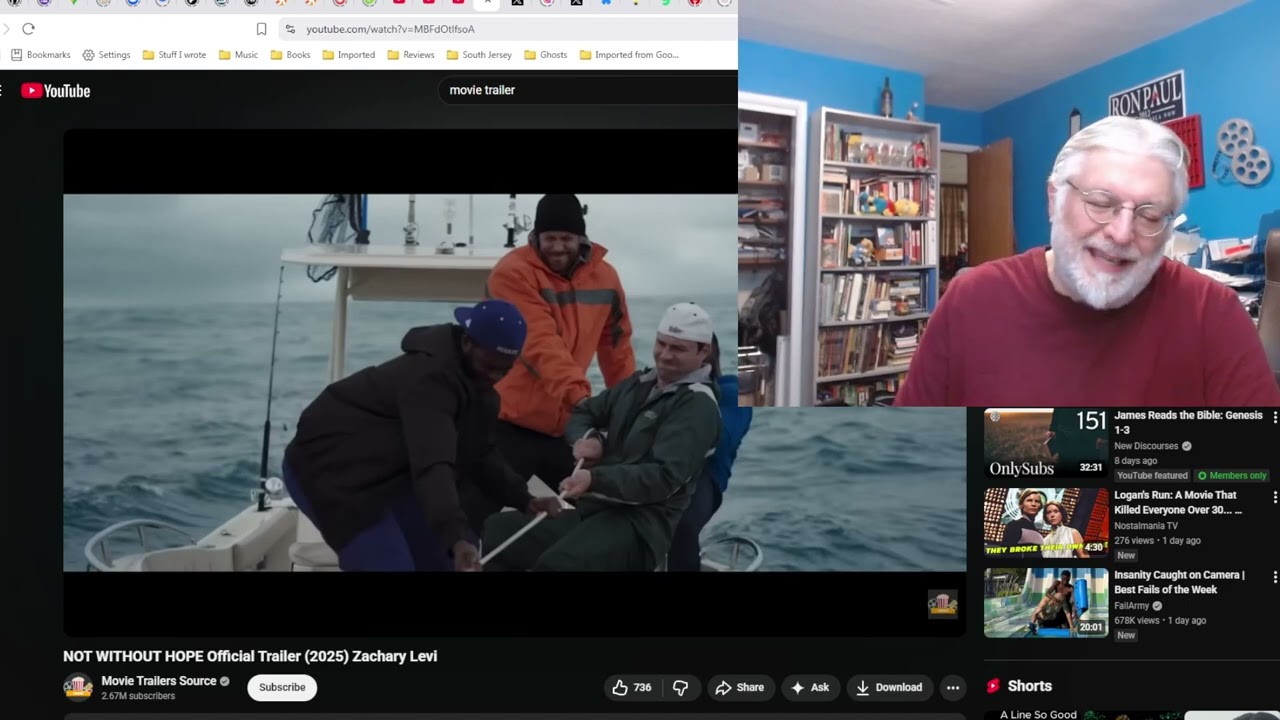
Task: Open the Movie Trailers Source channel name link
Action: click(159, 681)
